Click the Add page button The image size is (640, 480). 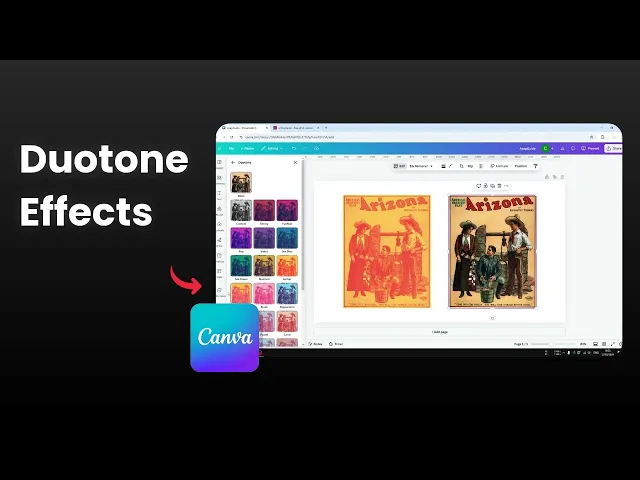[440, 332]
